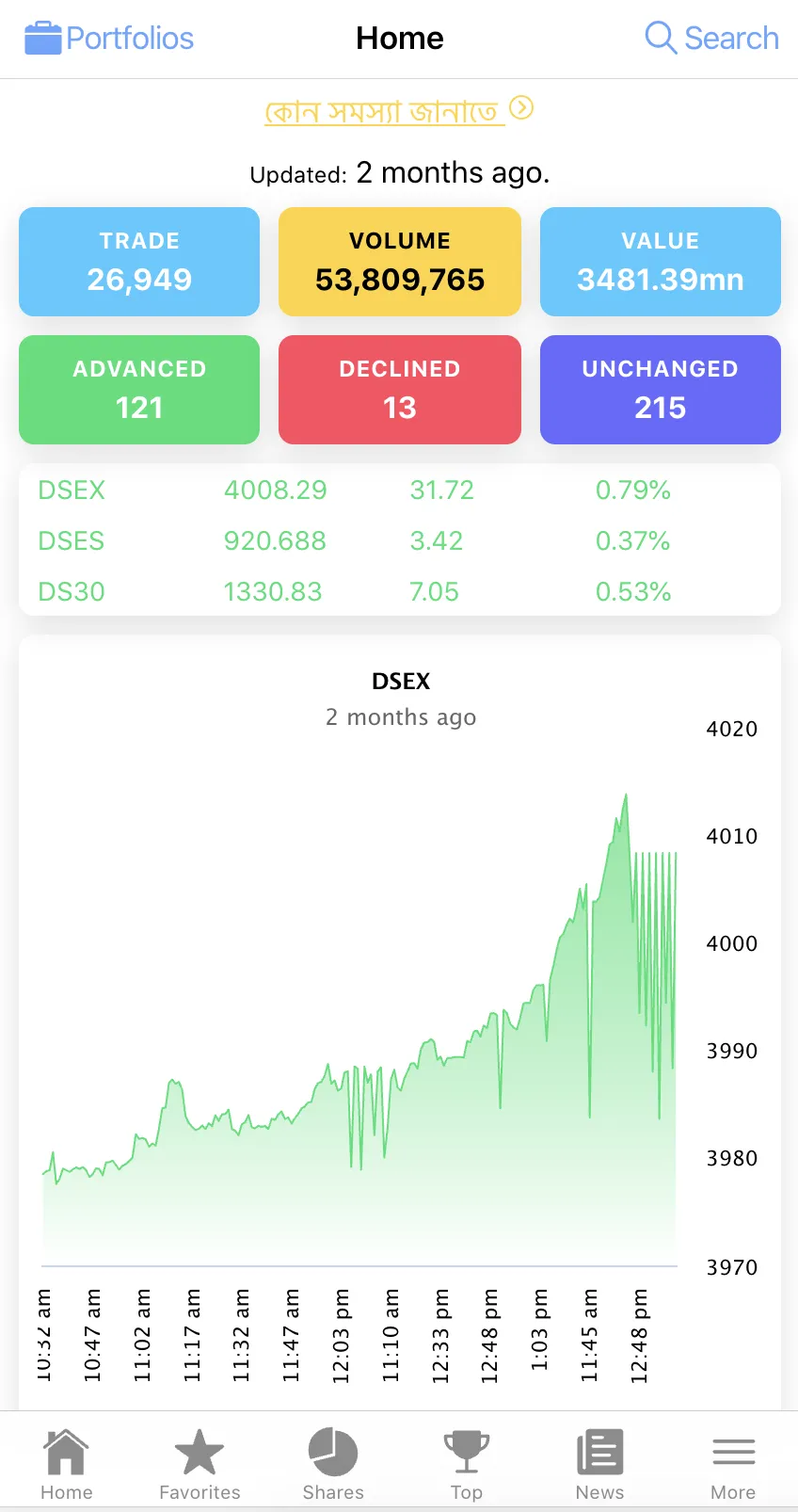The width and height of the screenshot is (798, 1512).
Task: Click the DSEX chart title
Action: pyautogui.click(x=401, y=682)
